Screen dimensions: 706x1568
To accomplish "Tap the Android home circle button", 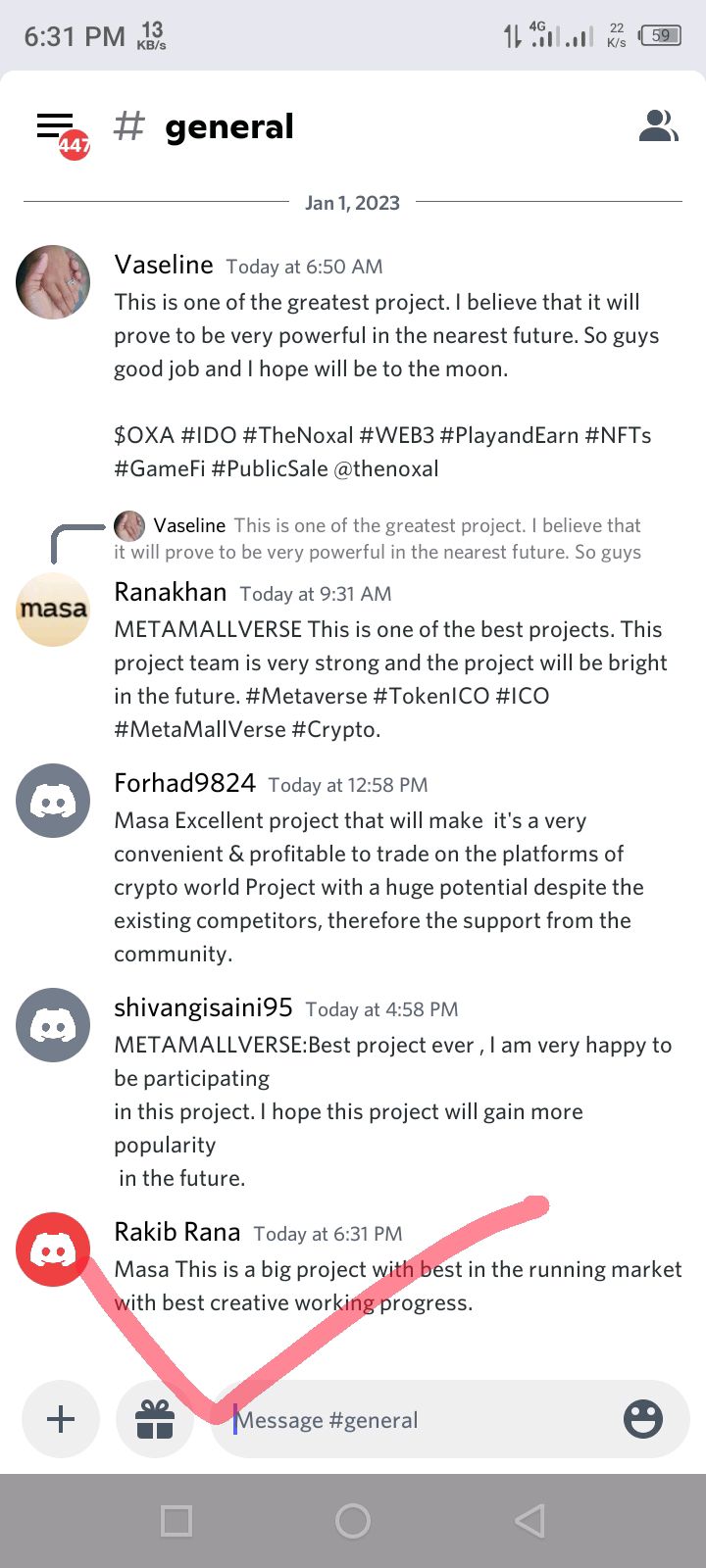I will click(x=353, y=1521).
